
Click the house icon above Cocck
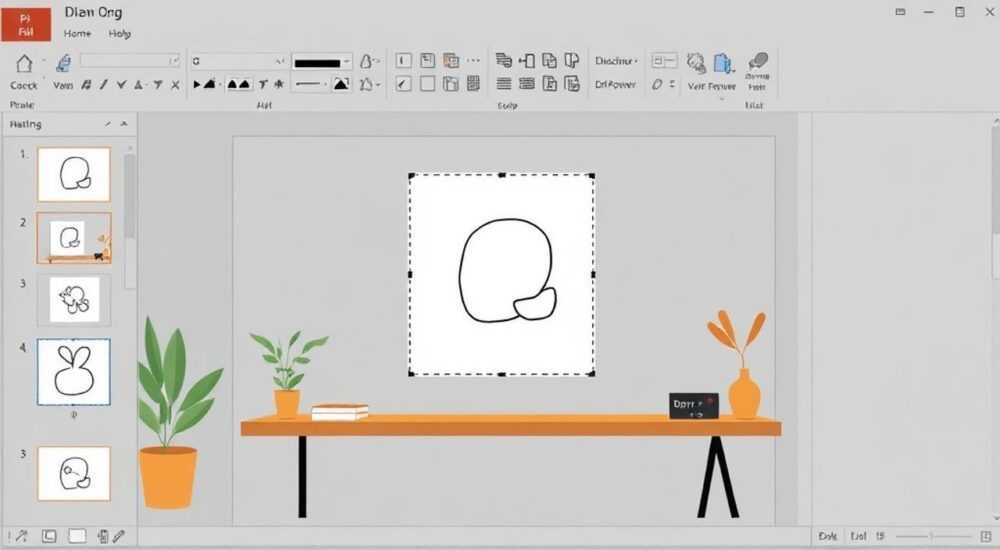(24, 63)
